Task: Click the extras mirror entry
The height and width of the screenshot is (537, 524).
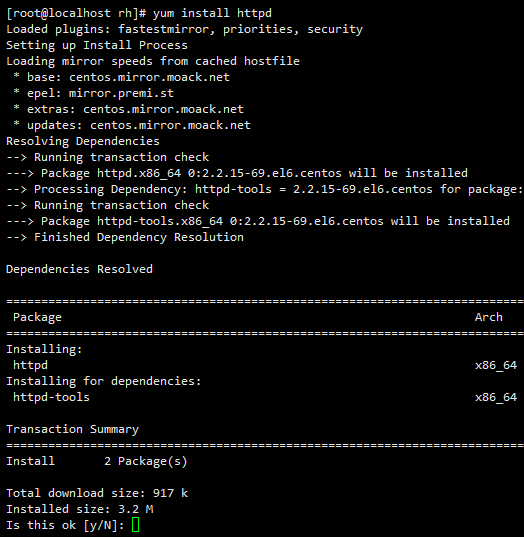Action: [x=128, y=109]
